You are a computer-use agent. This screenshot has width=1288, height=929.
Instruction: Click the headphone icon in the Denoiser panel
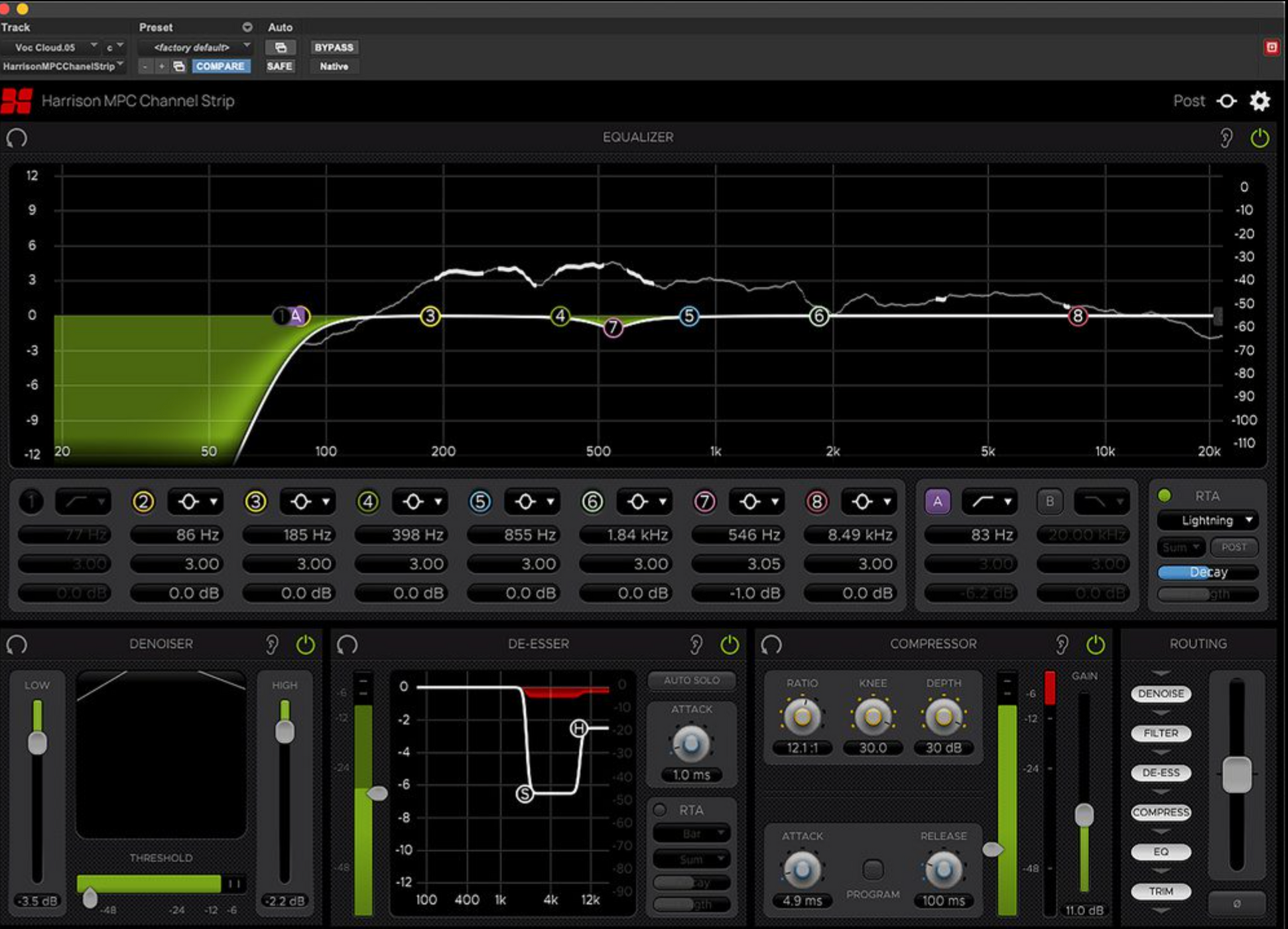click(x=16, y=643)
